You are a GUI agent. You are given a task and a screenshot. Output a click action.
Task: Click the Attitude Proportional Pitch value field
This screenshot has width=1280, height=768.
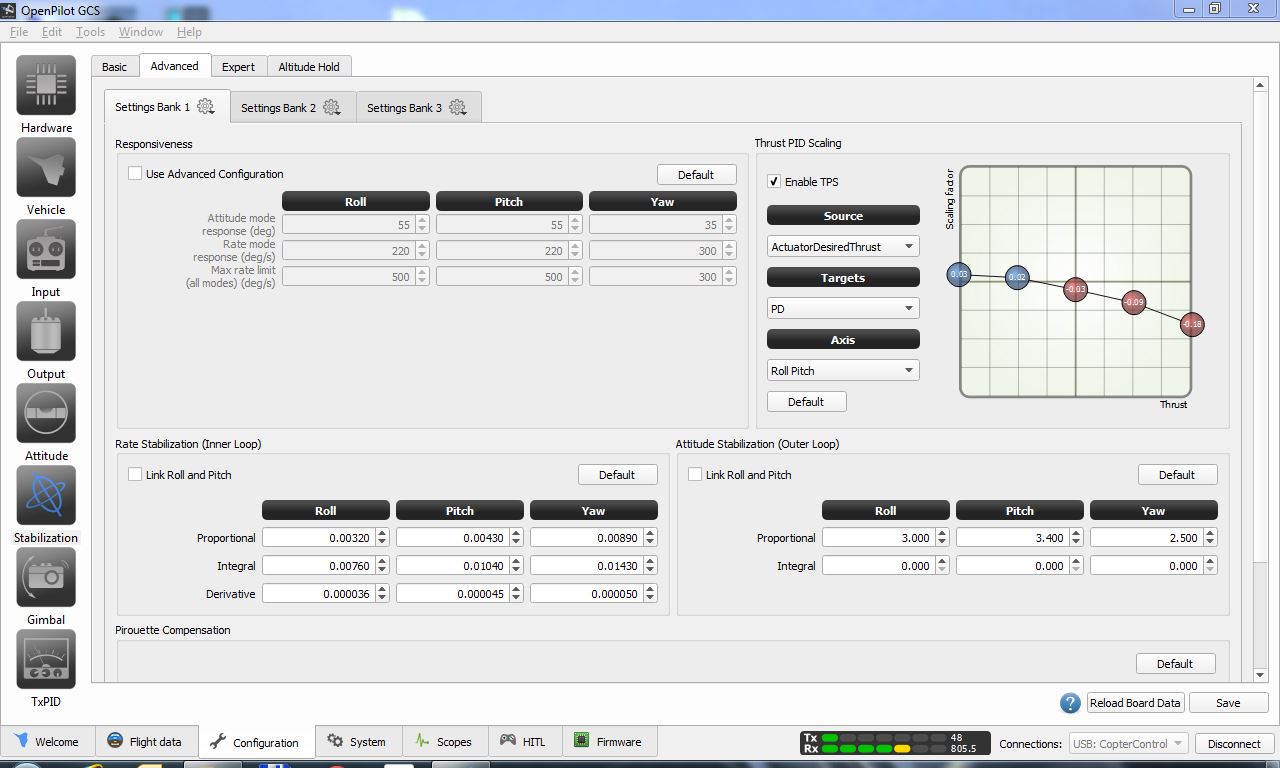[1012, 537]
